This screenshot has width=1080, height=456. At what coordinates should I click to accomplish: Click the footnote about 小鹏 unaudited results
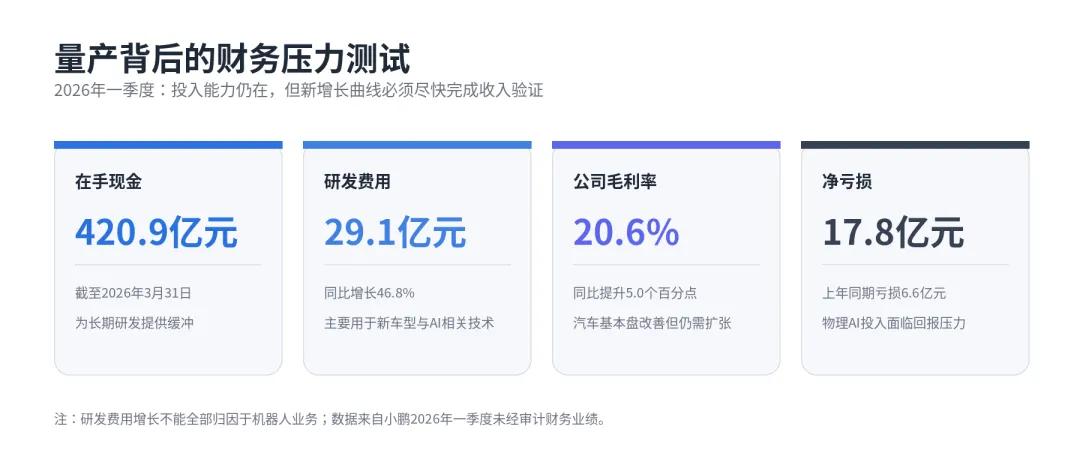click(331, 419)
